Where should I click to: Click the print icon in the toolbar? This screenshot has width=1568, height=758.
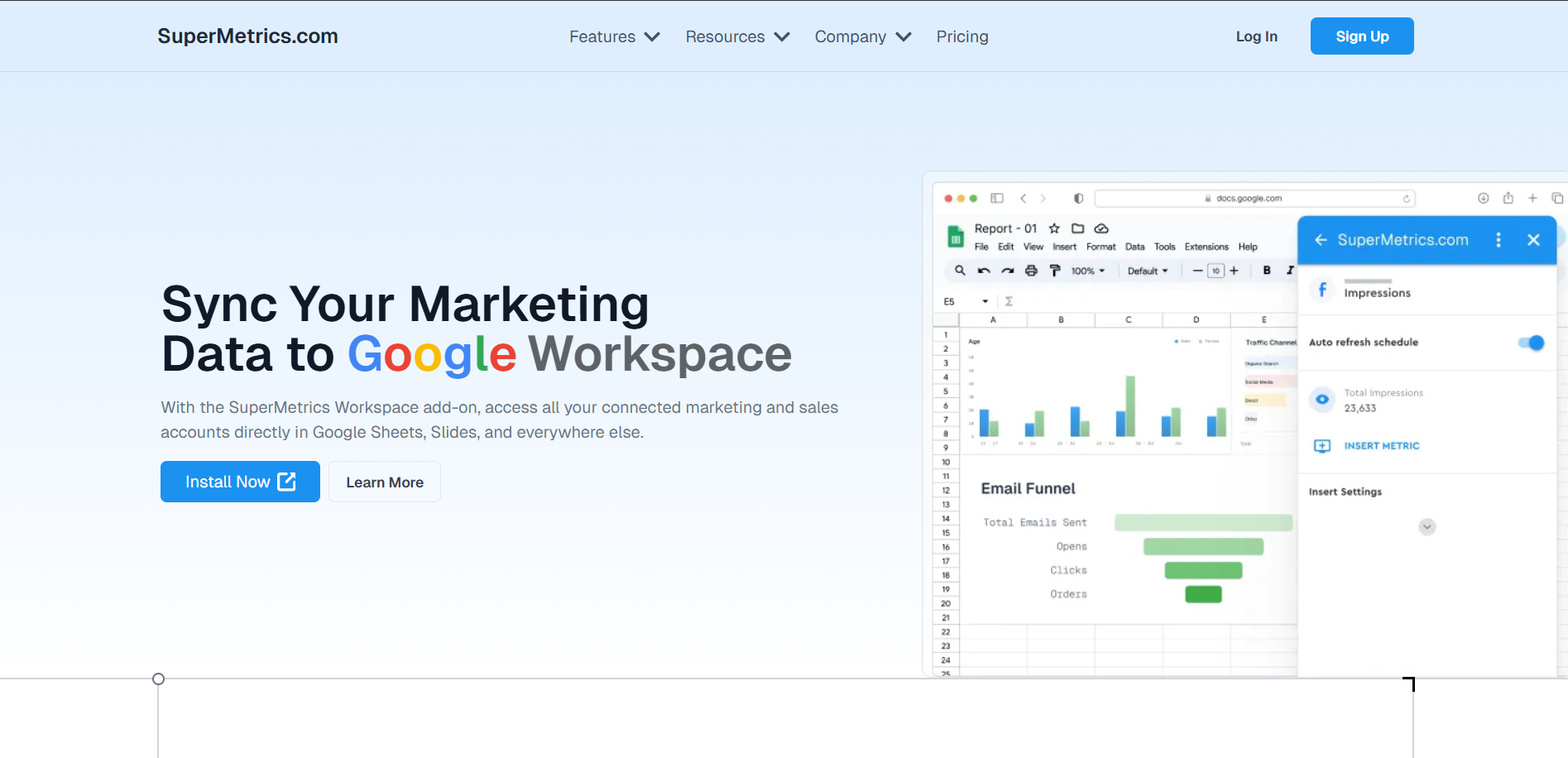(x=1032, y=271)
